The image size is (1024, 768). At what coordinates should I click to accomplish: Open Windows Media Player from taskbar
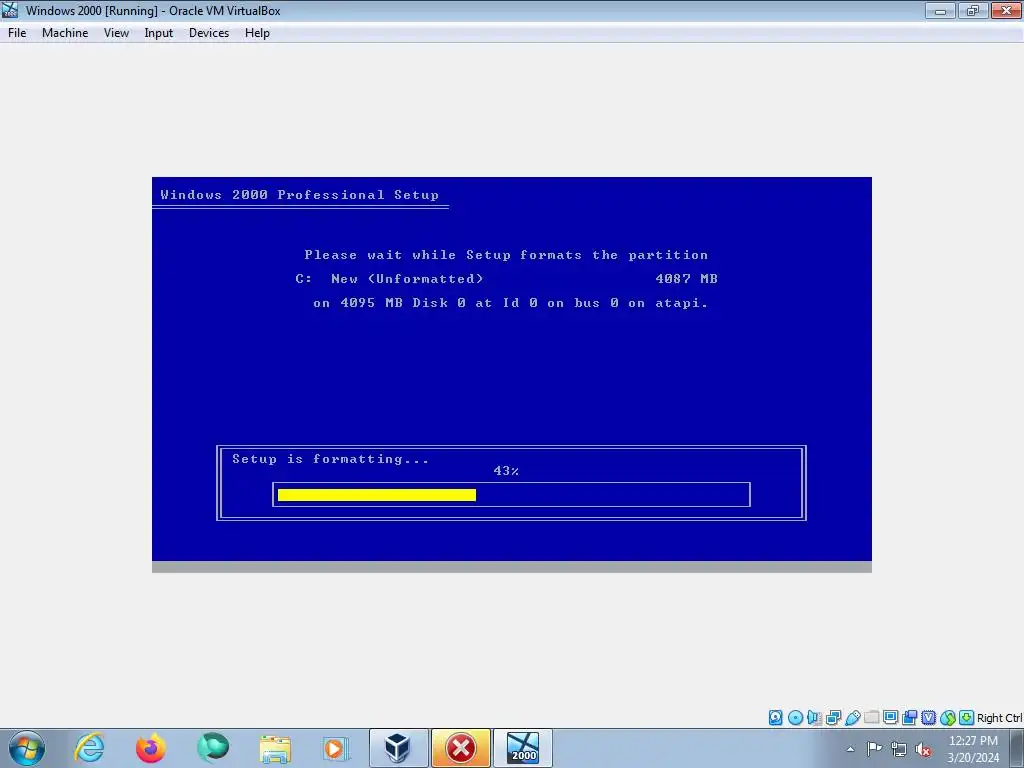tap(336, 748)
